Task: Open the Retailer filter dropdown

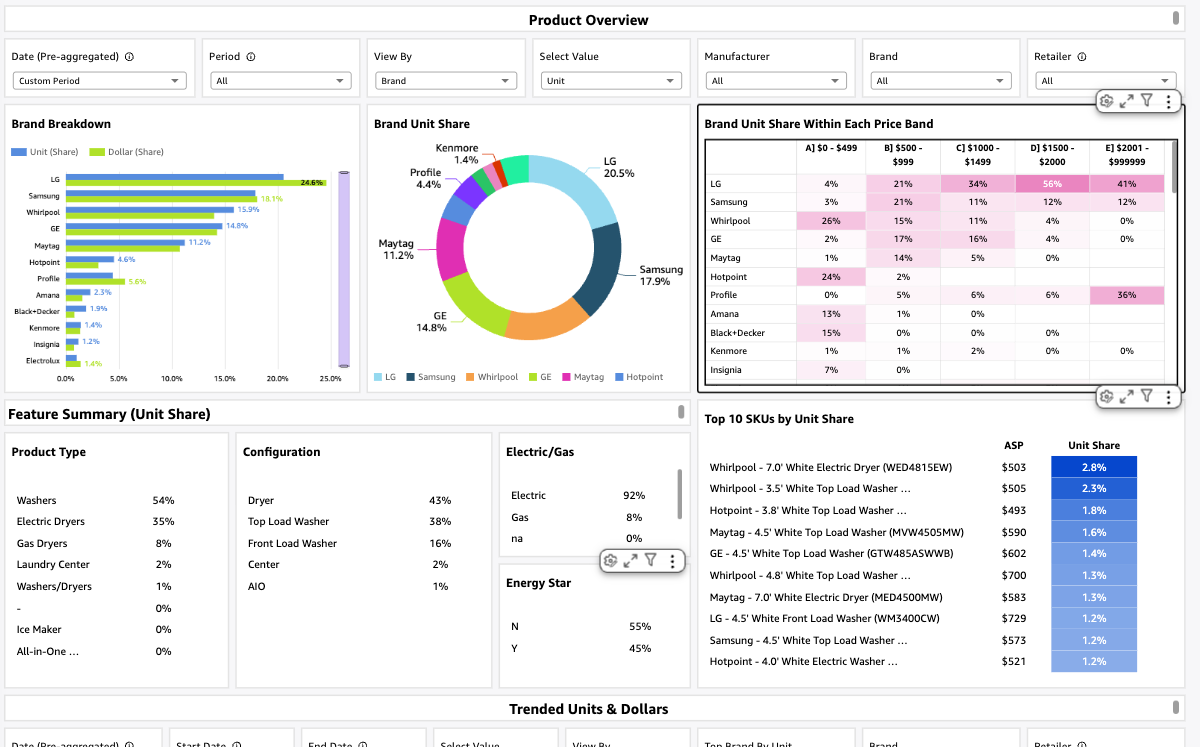Action: tap(1105, 81)
